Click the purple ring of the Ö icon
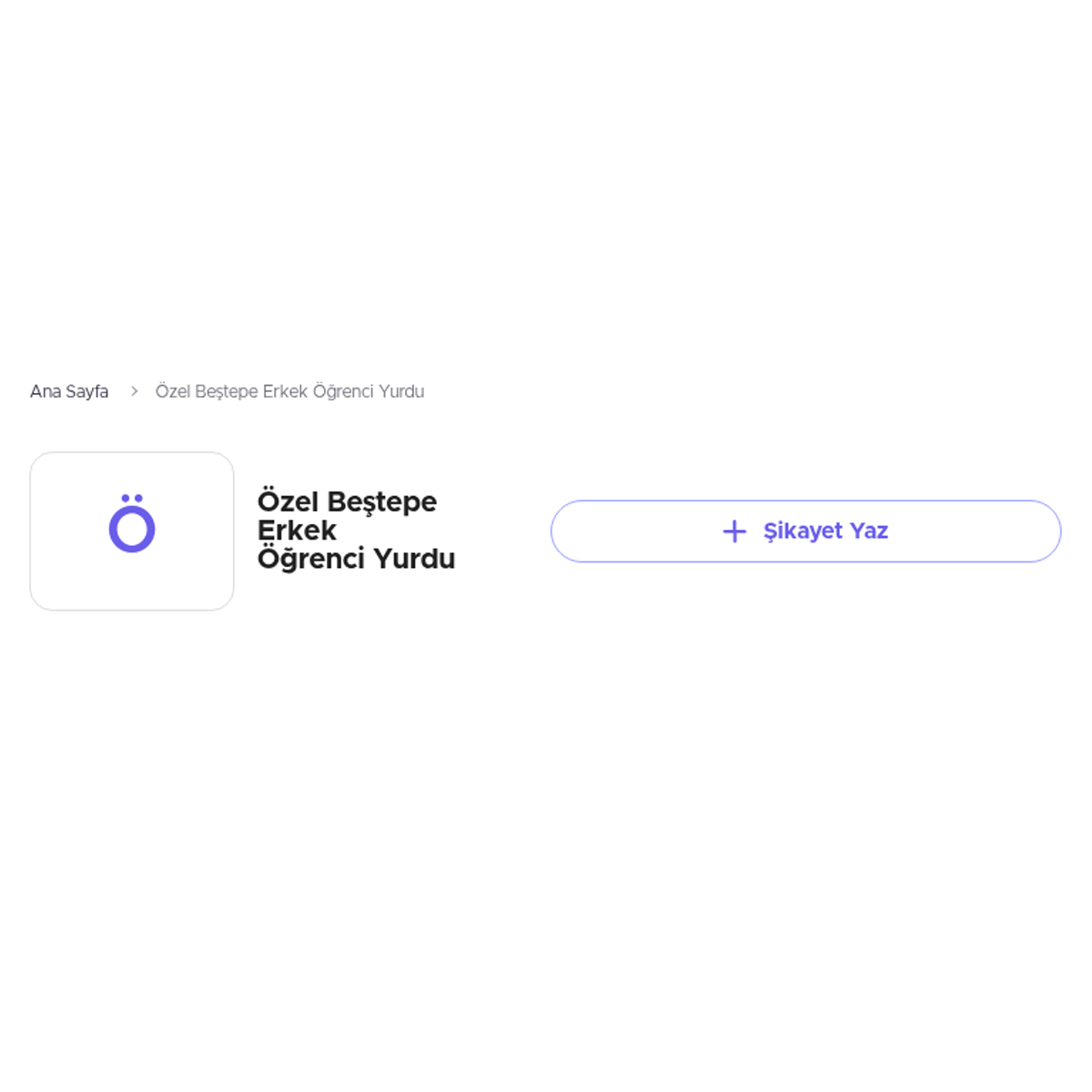Screen dimensions: 1092x1092 (x=132, y=530)
